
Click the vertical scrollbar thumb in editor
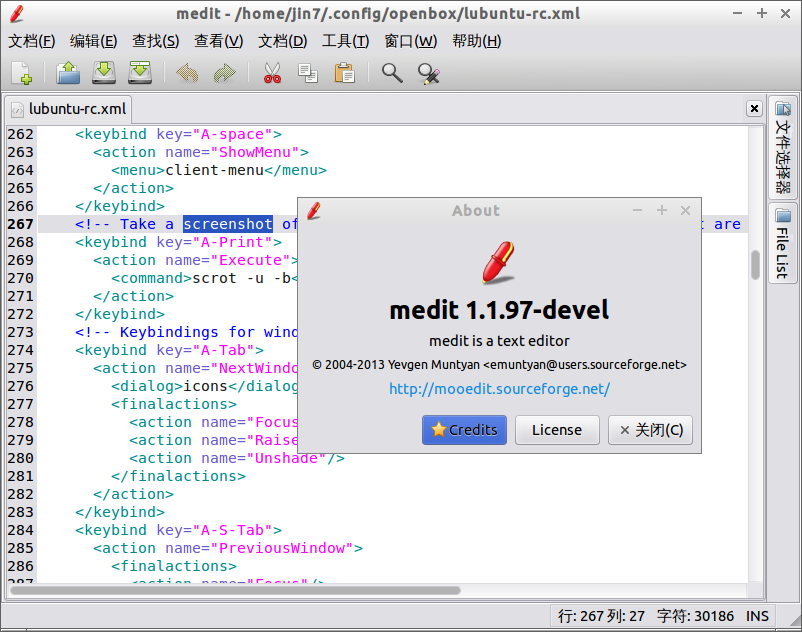point(755,265)
